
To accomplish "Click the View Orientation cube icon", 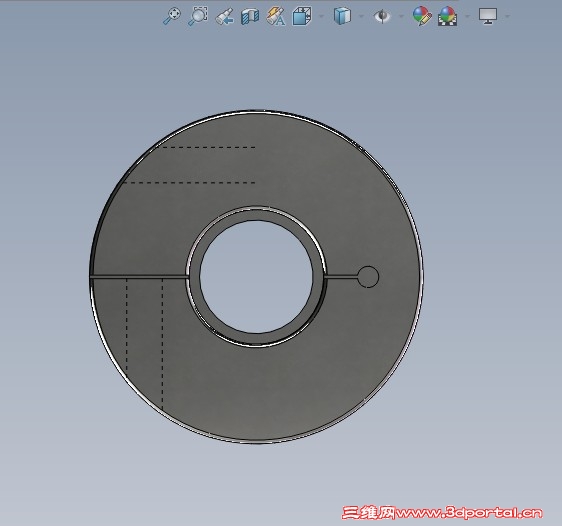I will coord(302,16).
